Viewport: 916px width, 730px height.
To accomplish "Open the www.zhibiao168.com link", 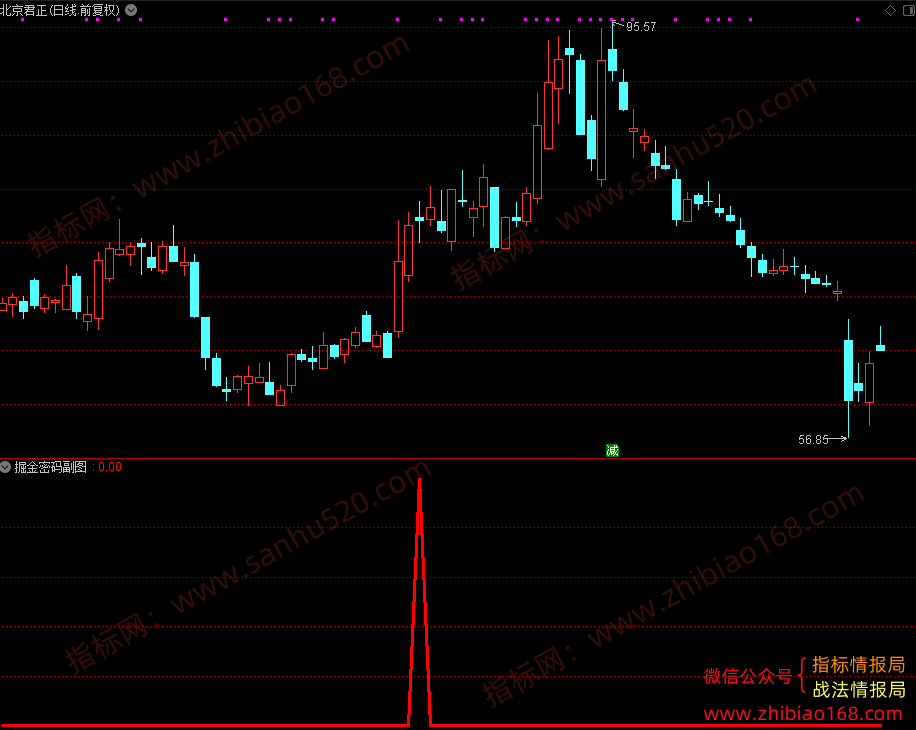I will pyautogui.click(x=803, y=713).
